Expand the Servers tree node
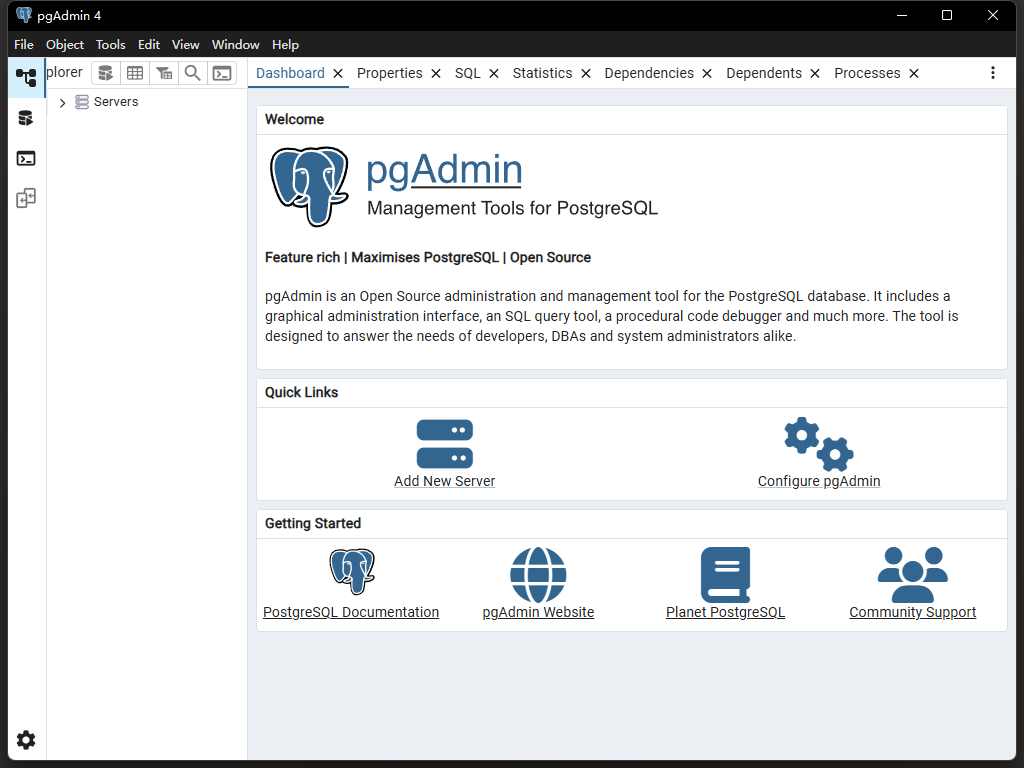 point(63,103)
